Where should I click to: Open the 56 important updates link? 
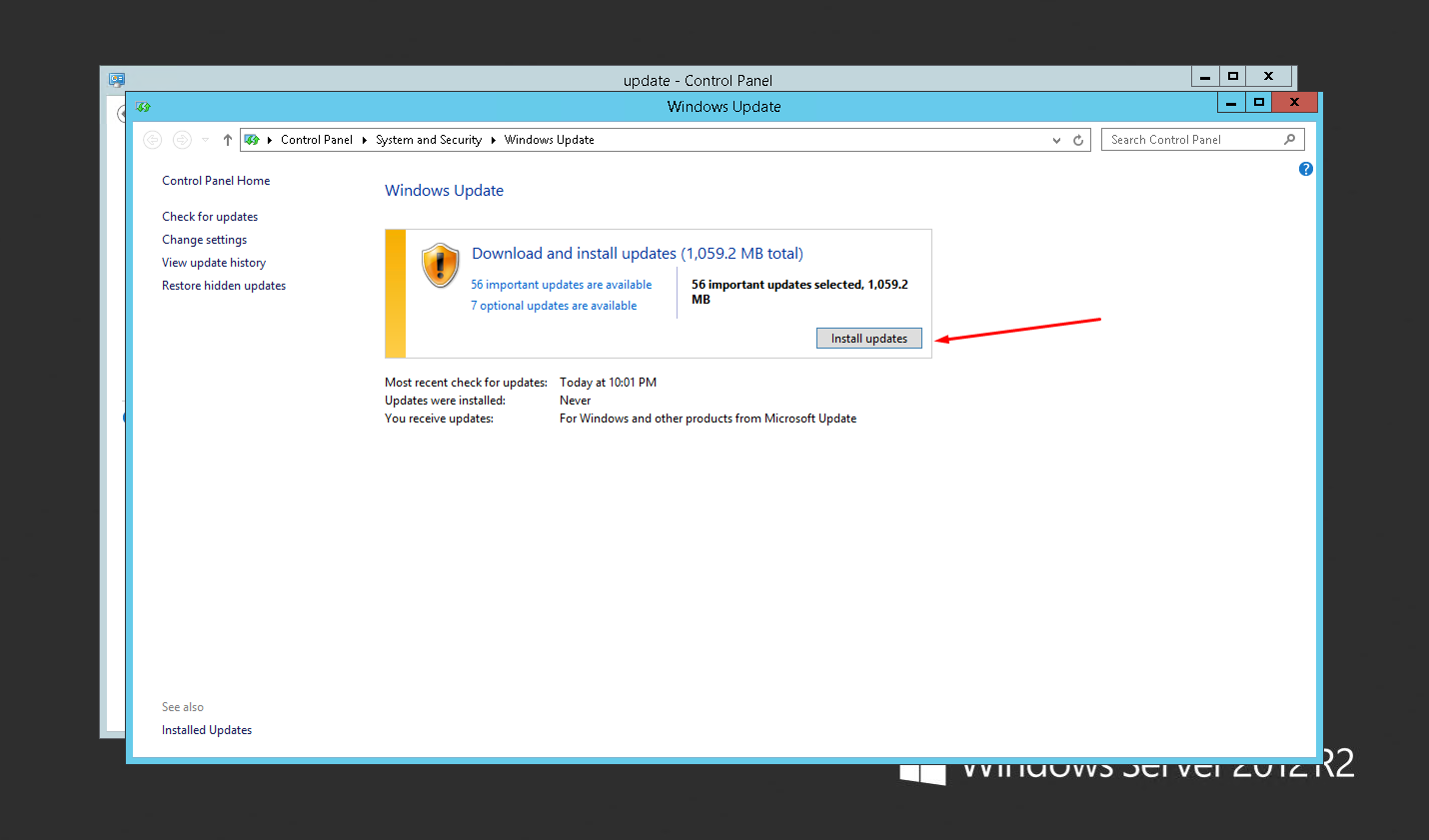pos(561,285)
